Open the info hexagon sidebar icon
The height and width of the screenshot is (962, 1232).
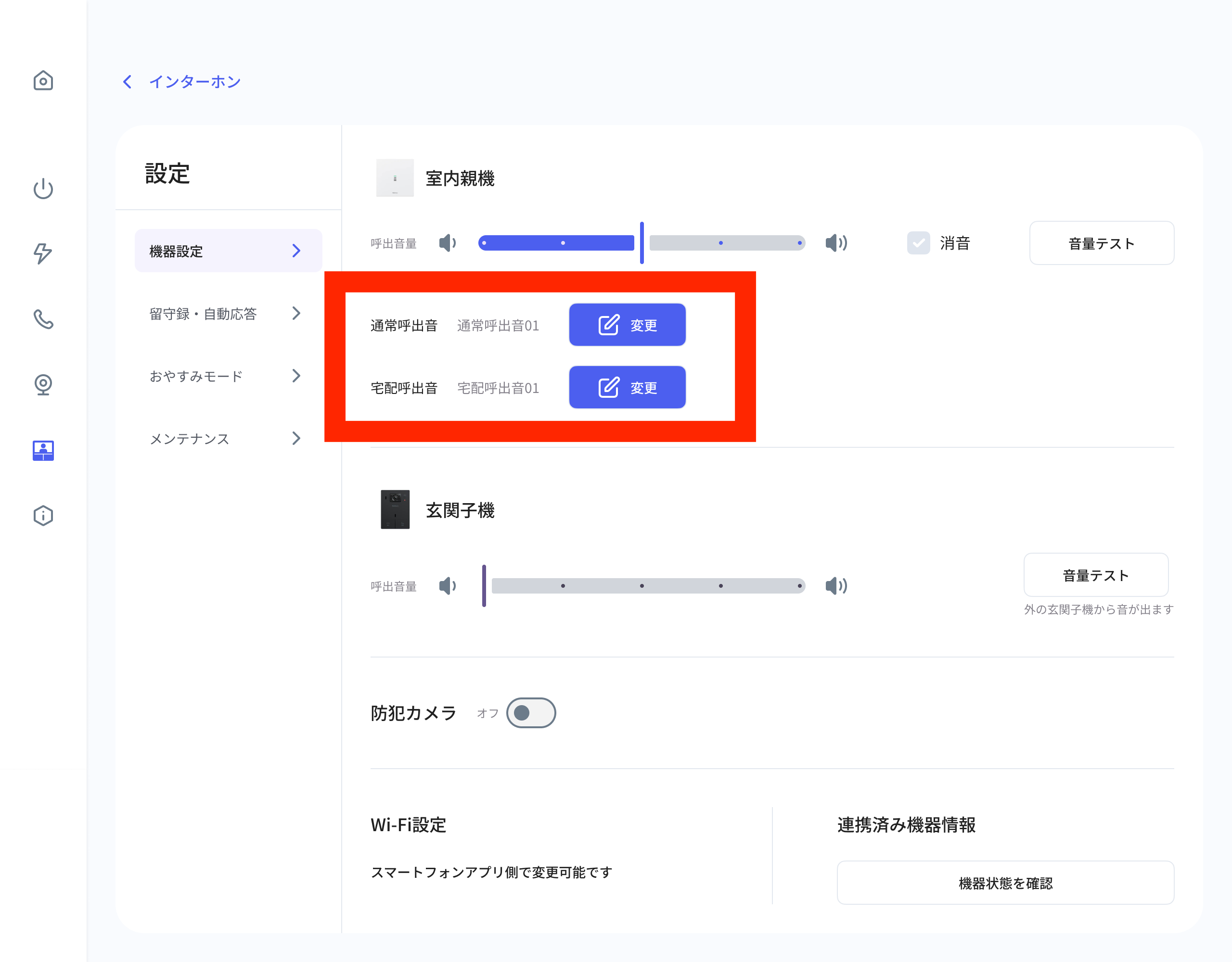[43, 516]
